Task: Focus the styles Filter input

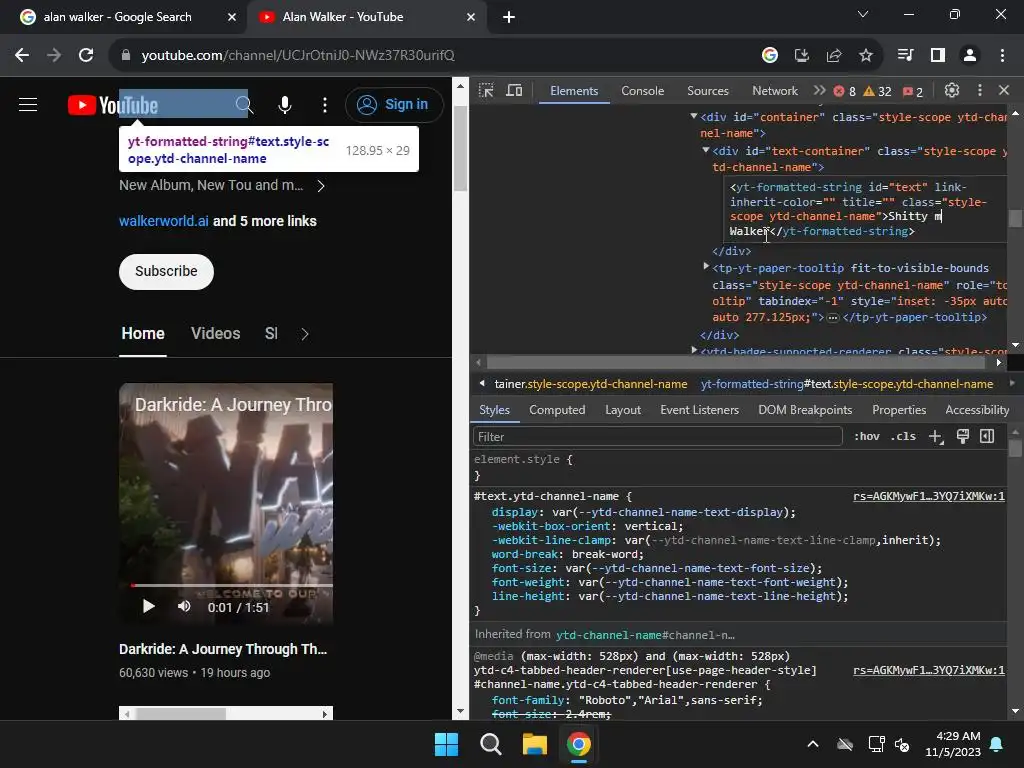Action: pyautogui.click(x=657, y=436)
